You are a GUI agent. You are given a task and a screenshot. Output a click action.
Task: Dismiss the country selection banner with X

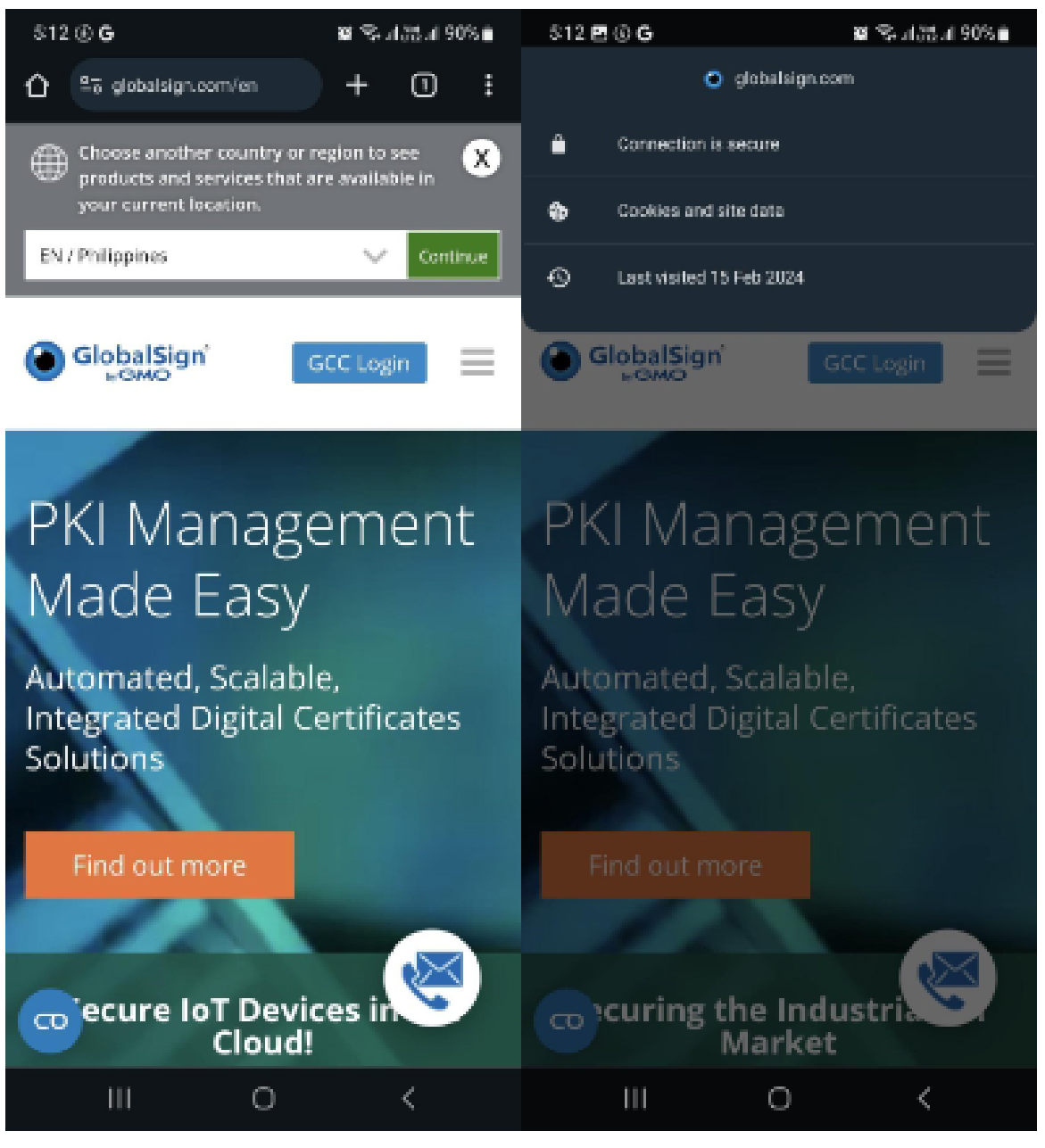tap(481, 159)
